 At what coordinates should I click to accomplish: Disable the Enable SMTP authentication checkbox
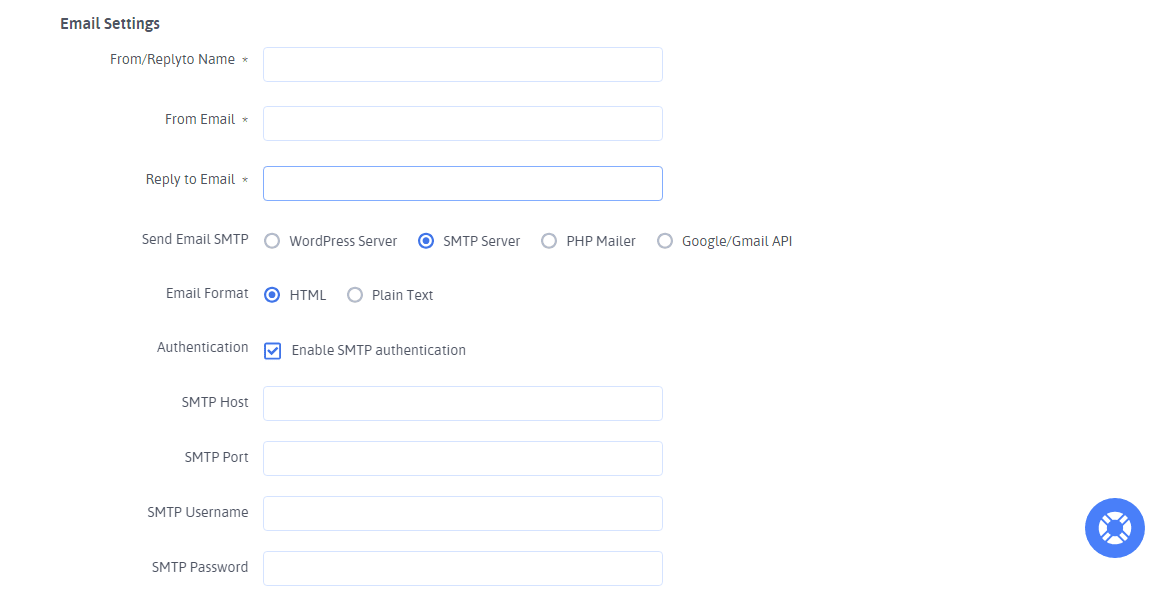(x=273, y=351)
